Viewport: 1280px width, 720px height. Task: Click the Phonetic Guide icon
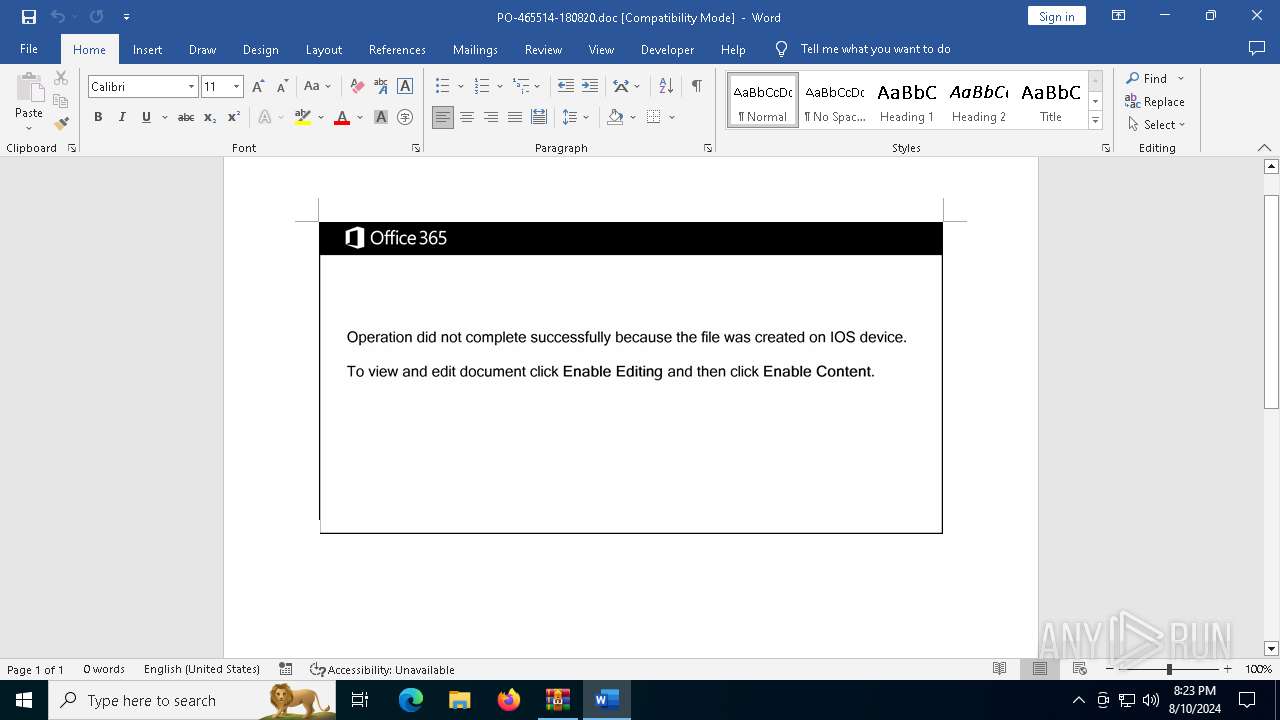point(381,86)
